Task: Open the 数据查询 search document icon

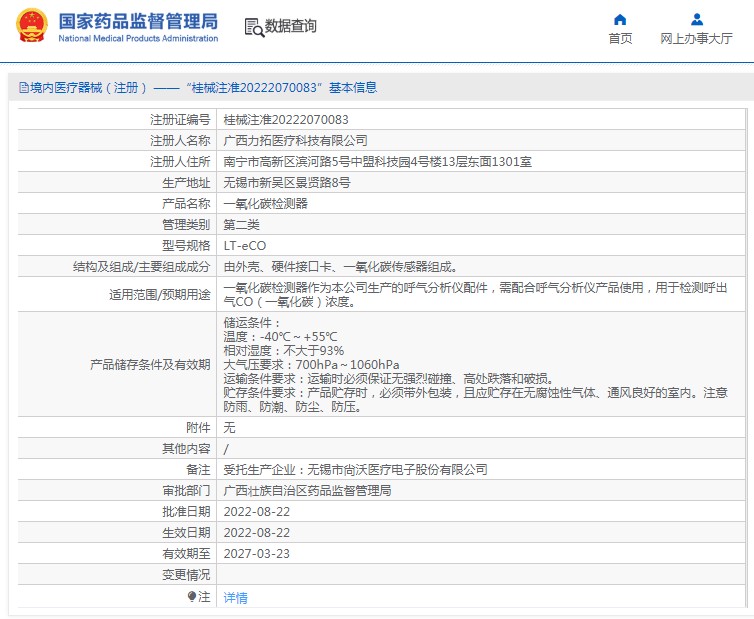Action: (x=254, y=27)
